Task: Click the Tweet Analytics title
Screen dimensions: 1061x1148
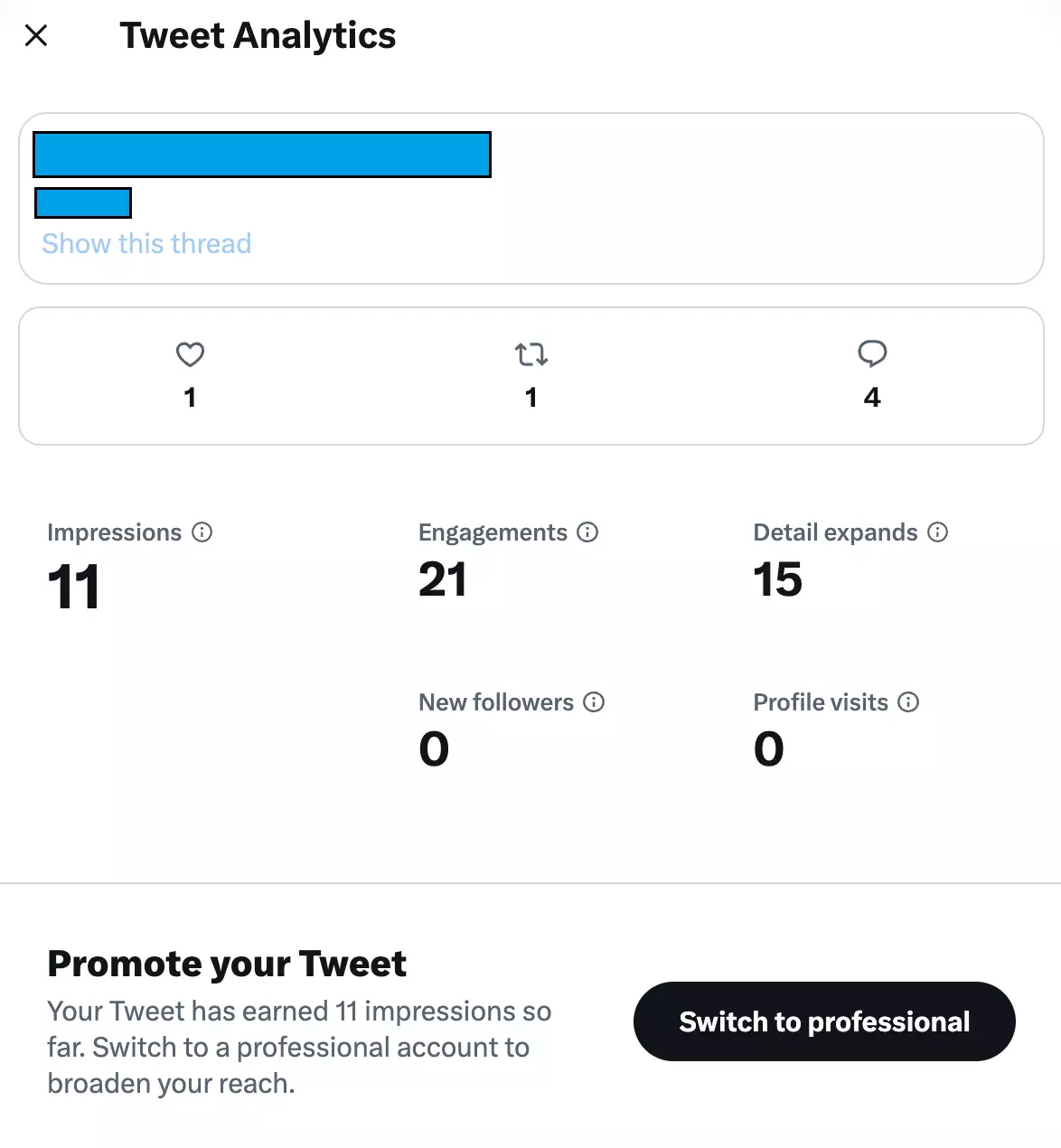Action: click(258, 36)
